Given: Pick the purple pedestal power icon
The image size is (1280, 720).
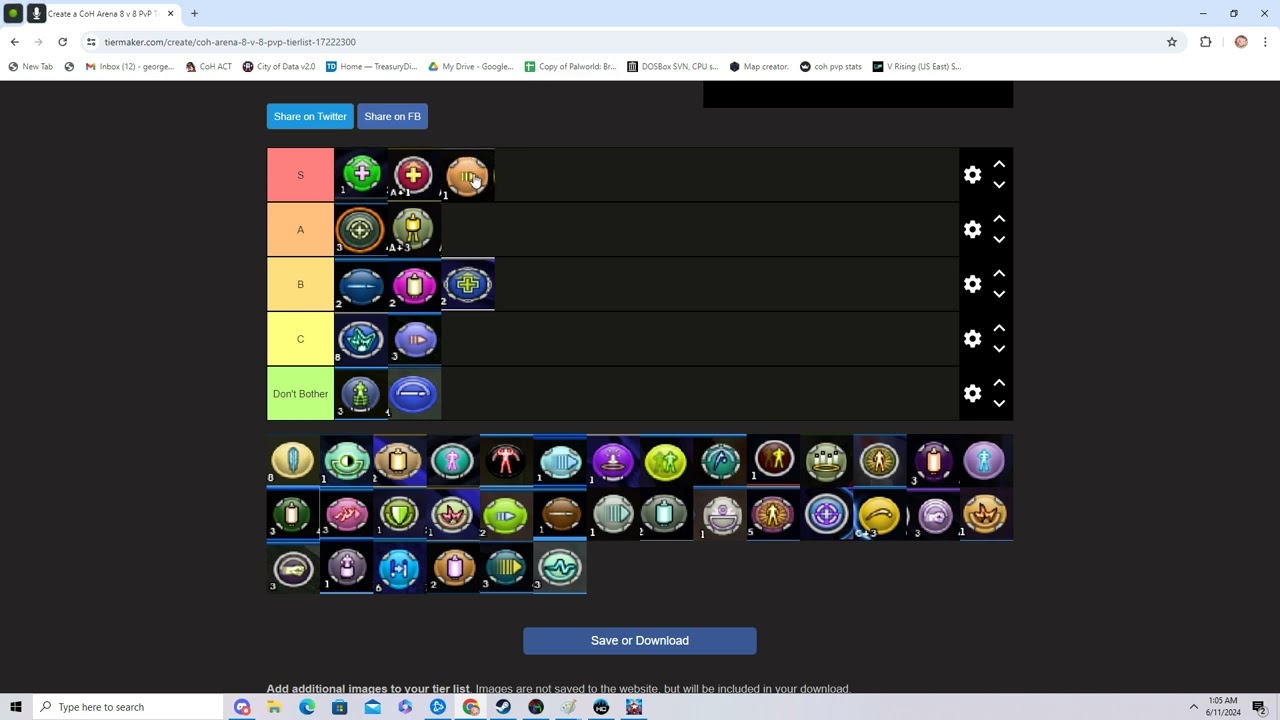Looking at the screenshot, I should click(613, 460).
